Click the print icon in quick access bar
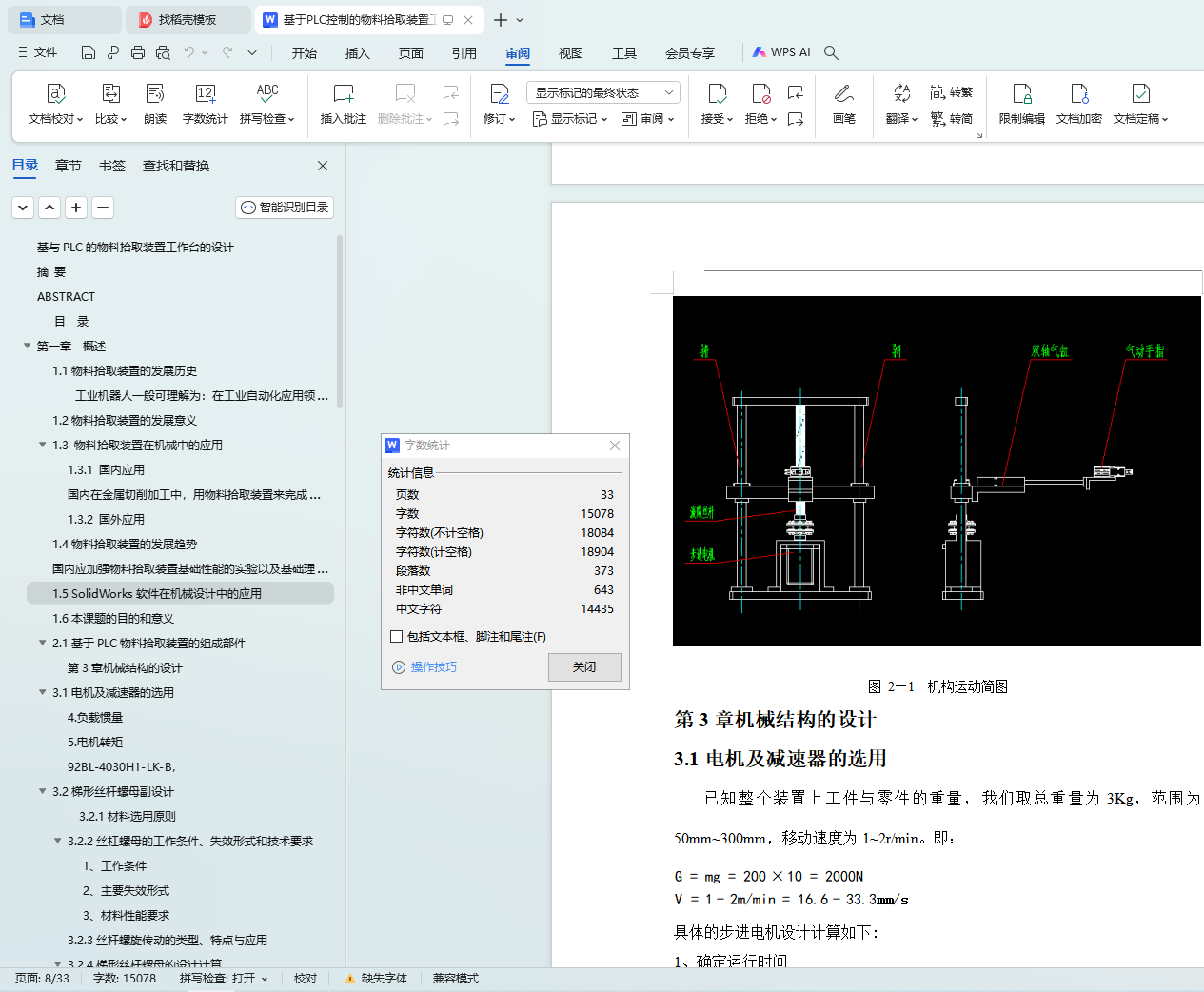 (x=138, y=52)
